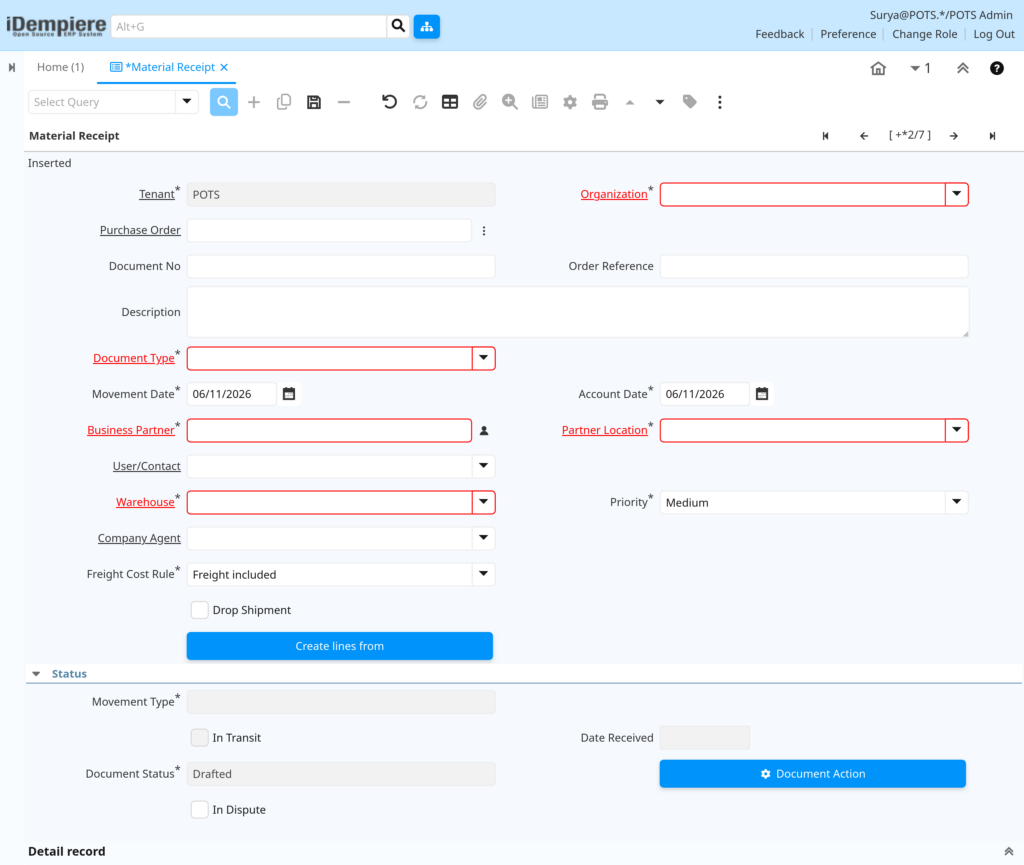
Task: Open the Business Partner lookup person icon
Action: (484, 430)
